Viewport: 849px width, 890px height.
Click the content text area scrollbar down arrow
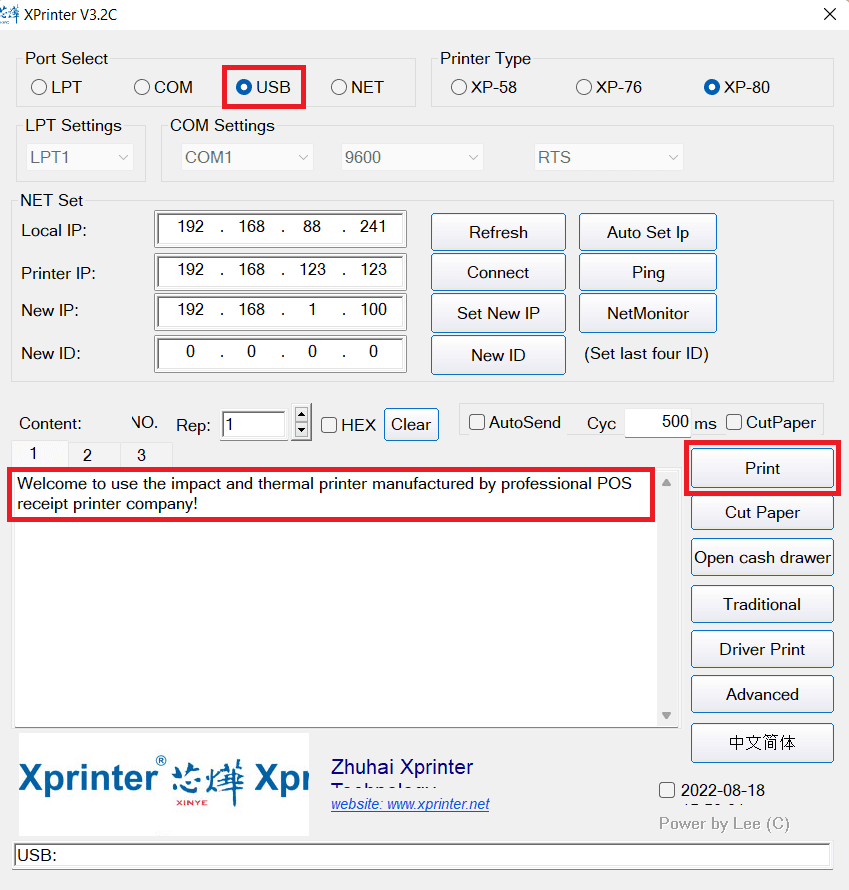pyautogui.click(x=666, y=715)
